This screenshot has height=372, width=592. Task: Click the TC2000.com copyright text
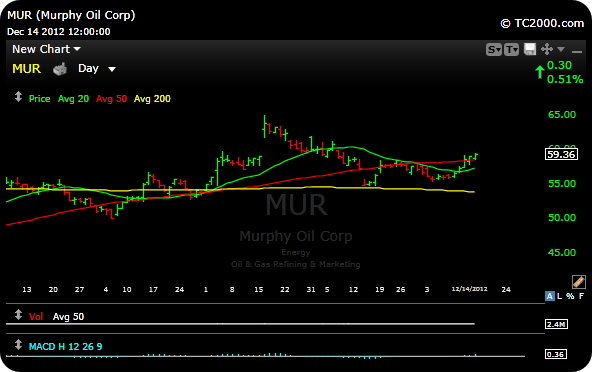pos(542,23)
